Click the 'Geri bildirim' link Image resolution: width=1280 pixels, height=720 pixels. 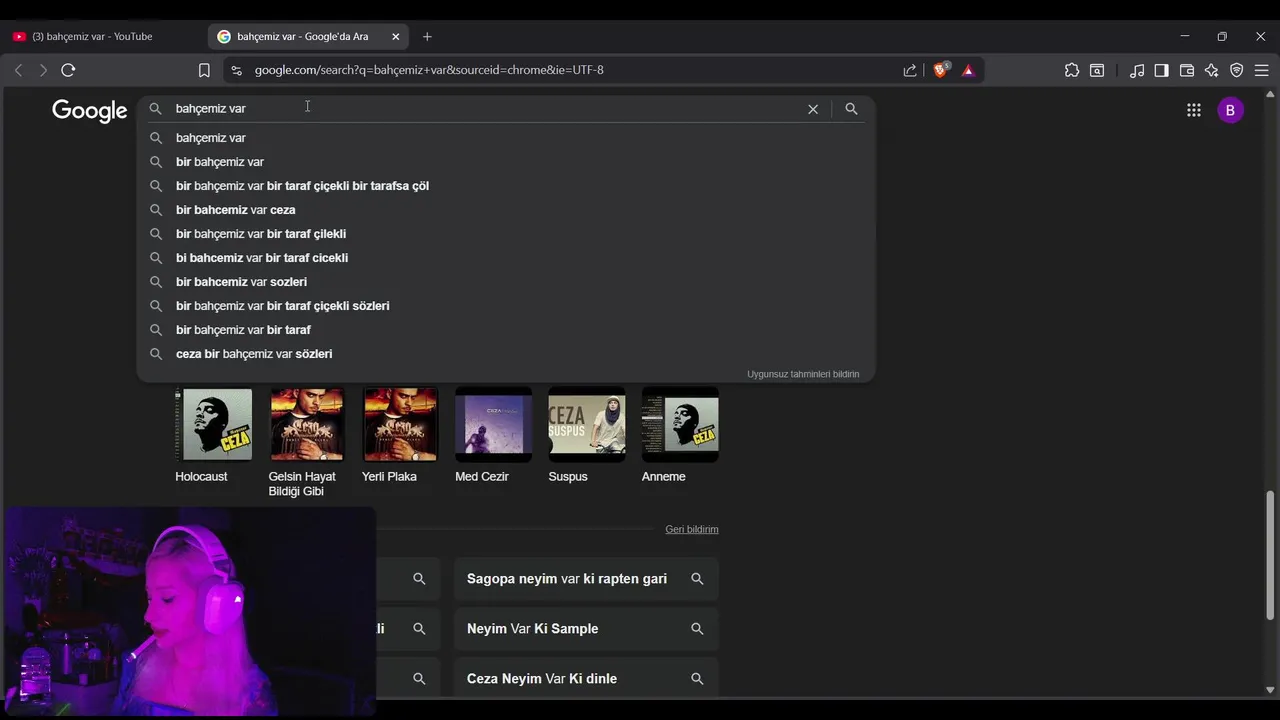(x=692, y=529)
